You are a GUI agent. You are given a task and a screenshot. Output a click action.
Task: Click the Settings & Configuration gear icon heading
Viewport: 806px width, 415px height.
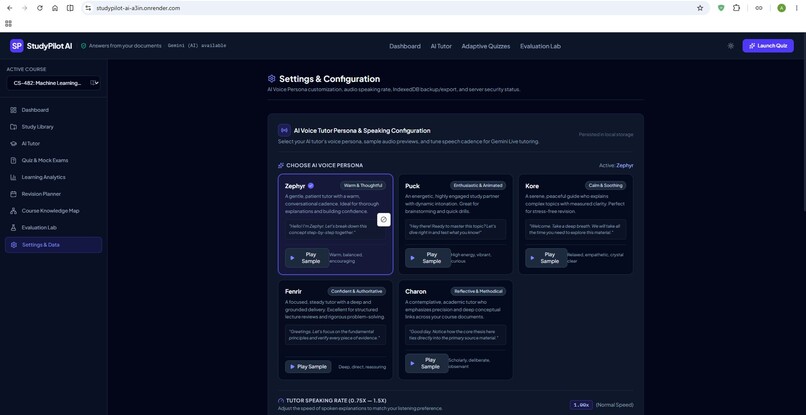(271, 79)
